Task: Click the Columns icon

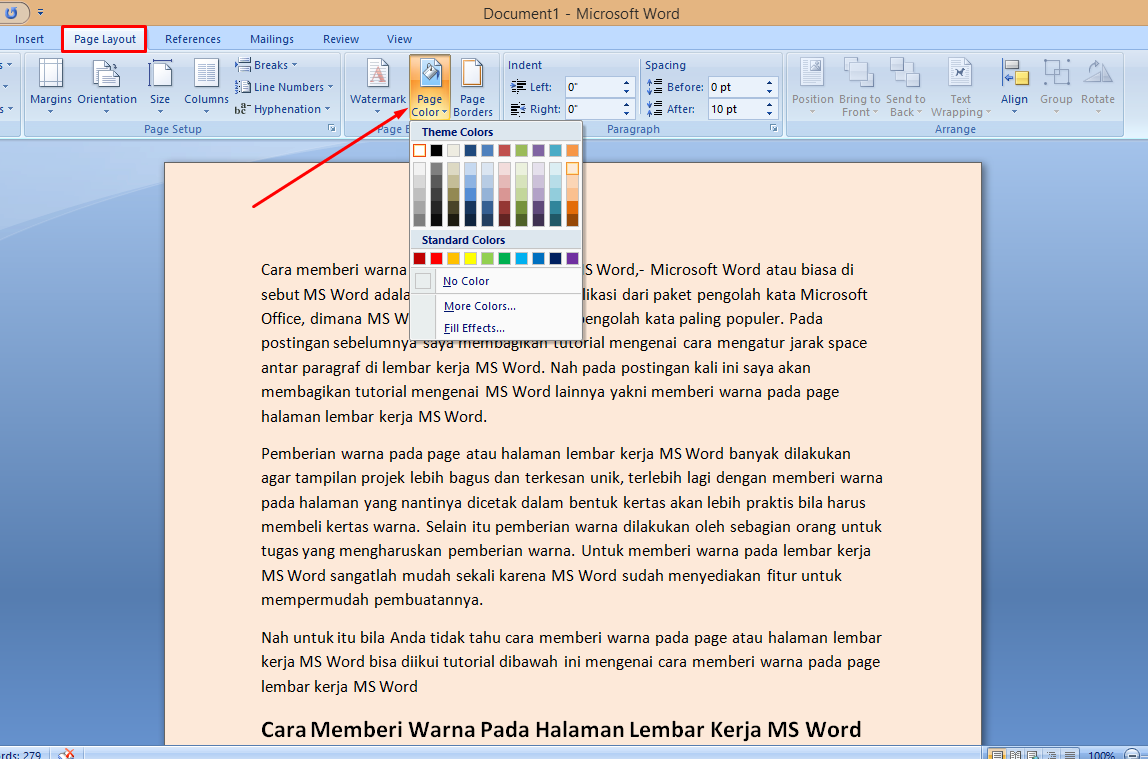Action: [x=206, y=74]
